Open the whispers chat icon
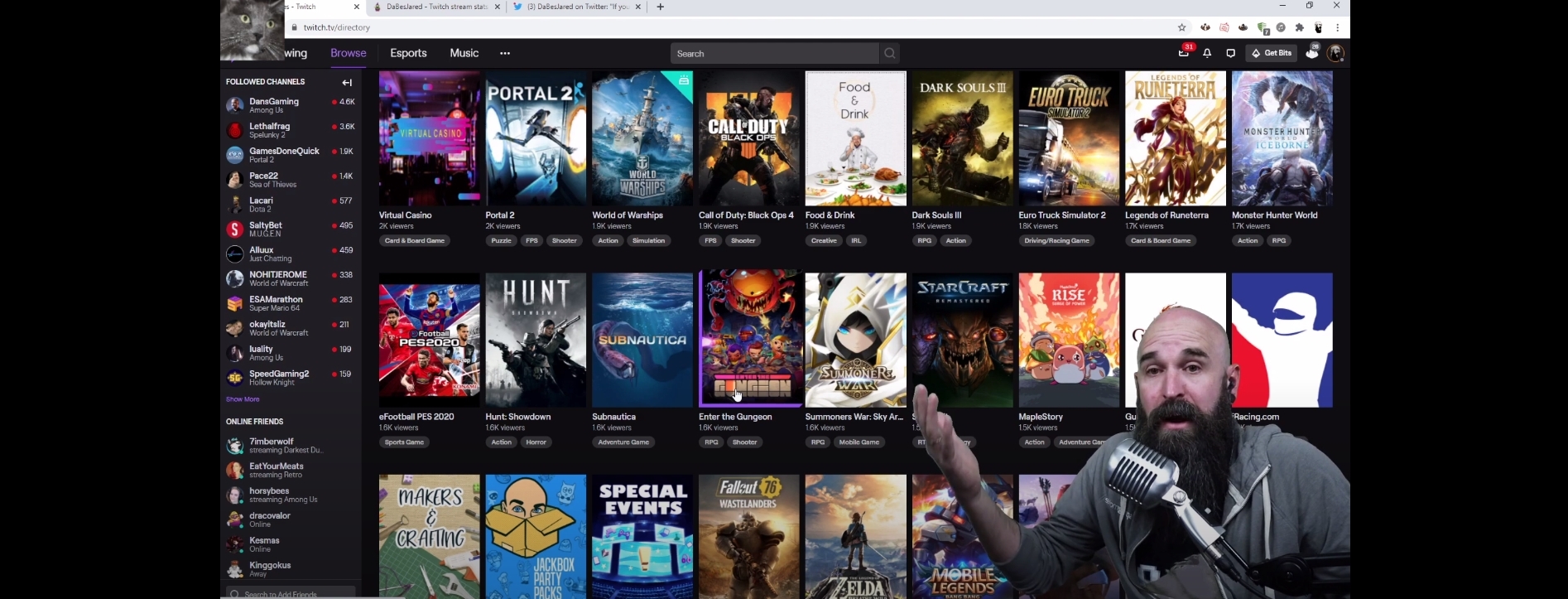The width and height of the screenshot is (1568, 599). coord(1231,53)
